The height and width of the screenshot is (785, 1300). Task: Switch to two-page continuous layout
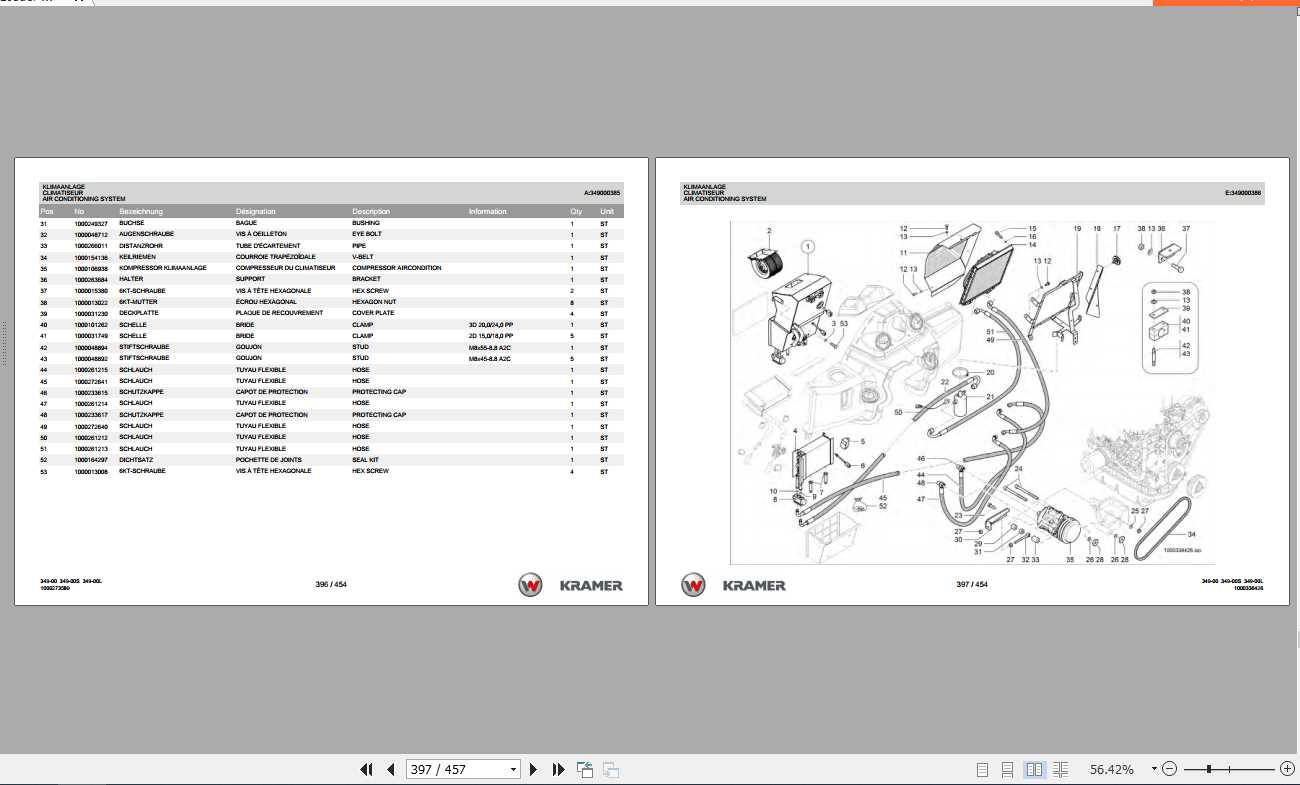tap(1061, 769)
